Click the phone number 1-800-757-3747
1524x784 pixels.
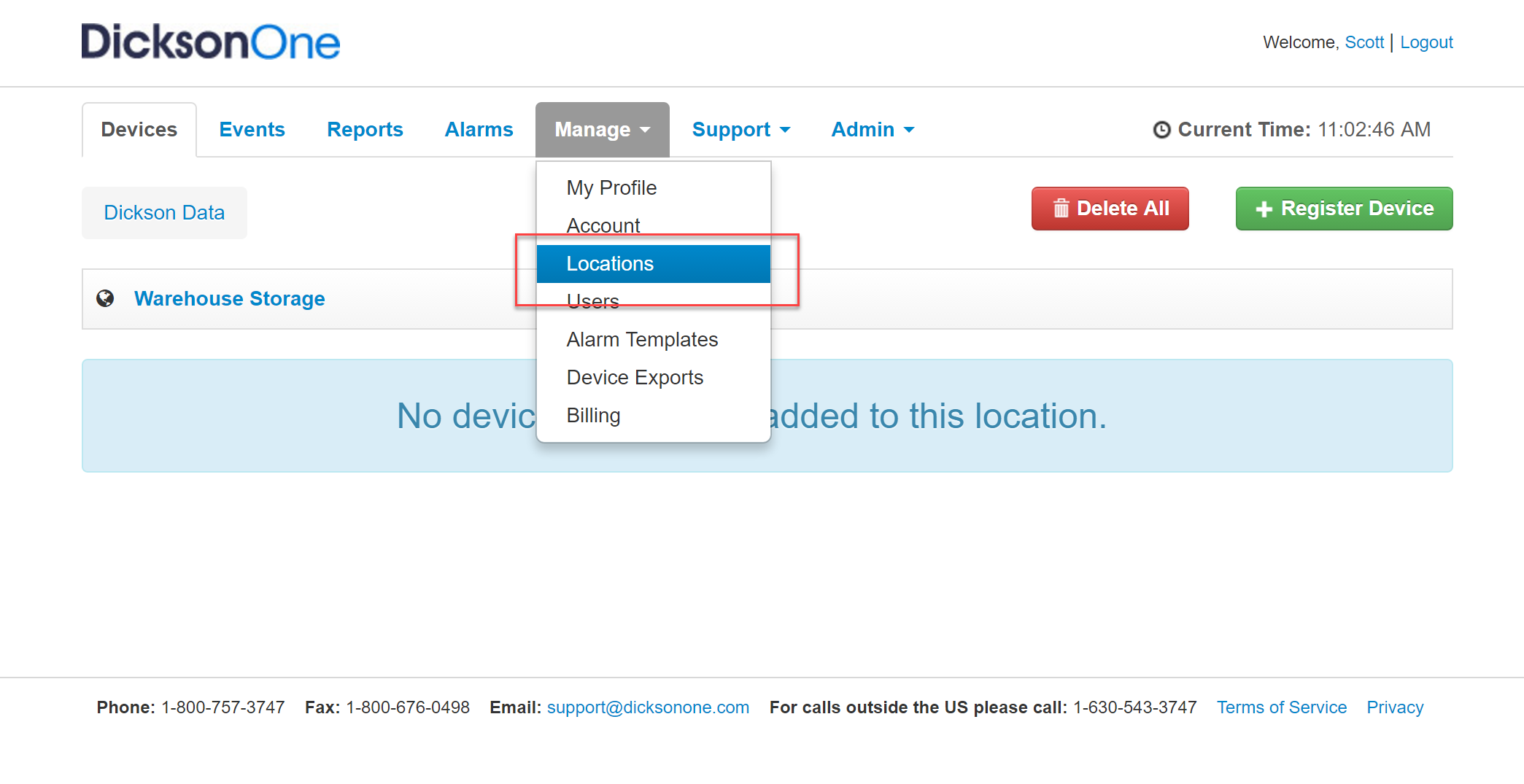[x=223, y=707]
